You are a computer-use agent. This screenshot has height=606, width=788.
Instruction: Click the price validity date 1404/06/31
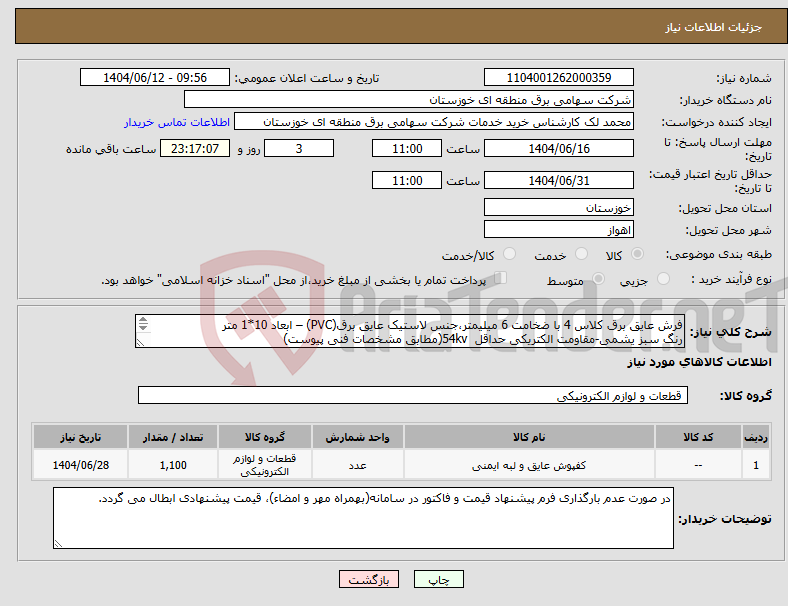click(558, 180)
